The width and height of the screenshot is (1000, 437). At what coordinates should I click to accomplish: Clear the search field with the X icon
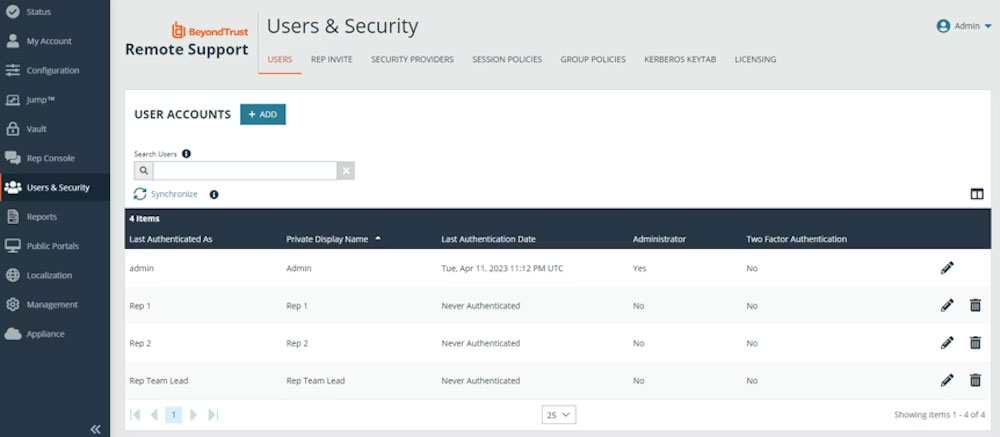346,171
